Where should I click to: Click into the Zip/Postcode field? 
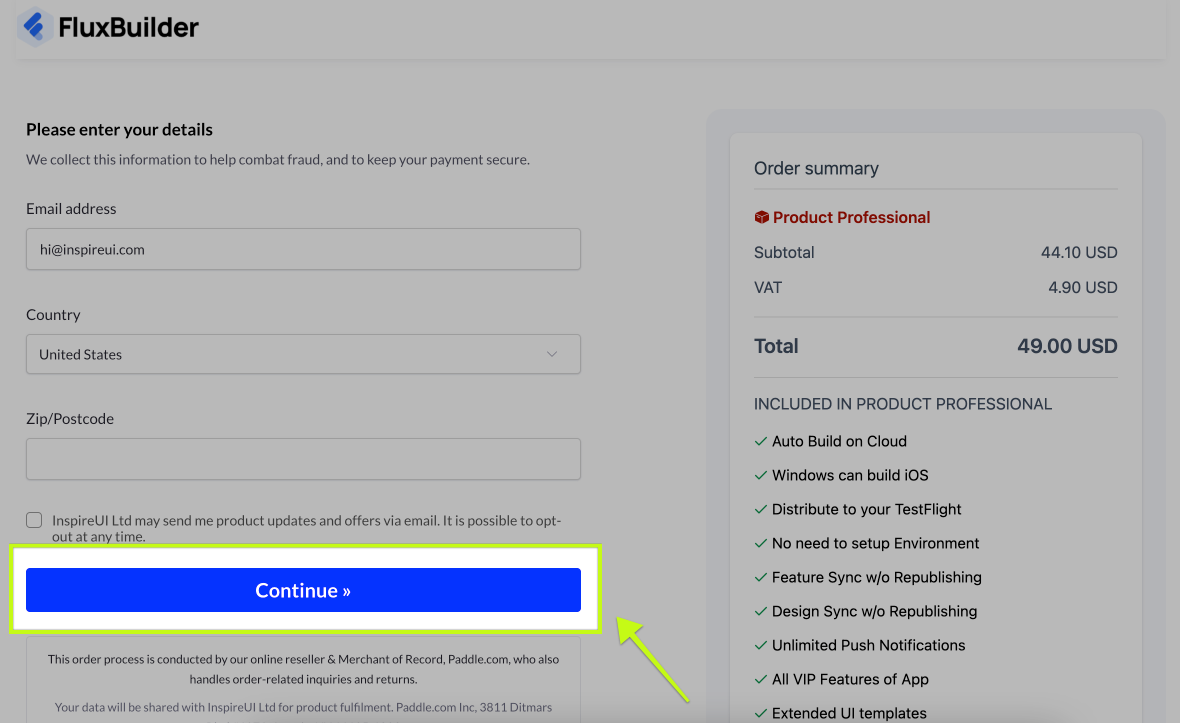click(303, 459)
